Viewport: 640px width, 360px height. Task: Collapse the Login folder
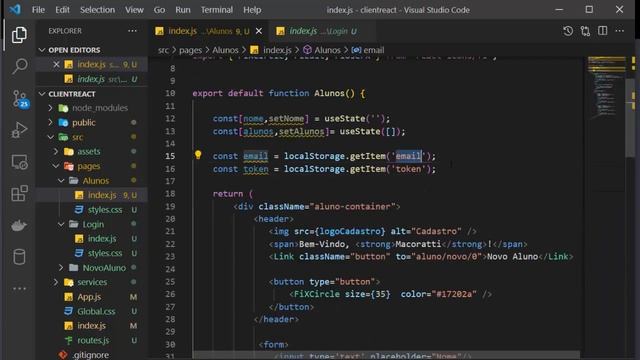pos(61,224)
